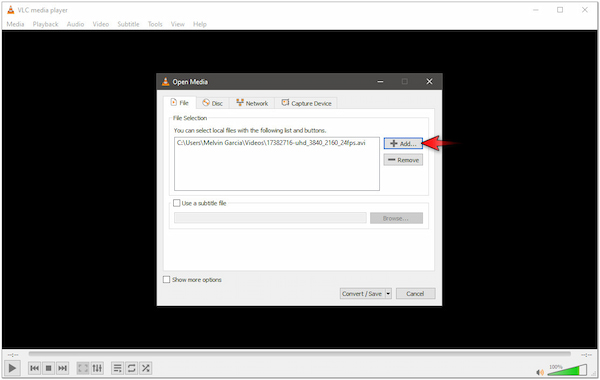
Task: Open the Playback menu
Action: coord(46,24)
